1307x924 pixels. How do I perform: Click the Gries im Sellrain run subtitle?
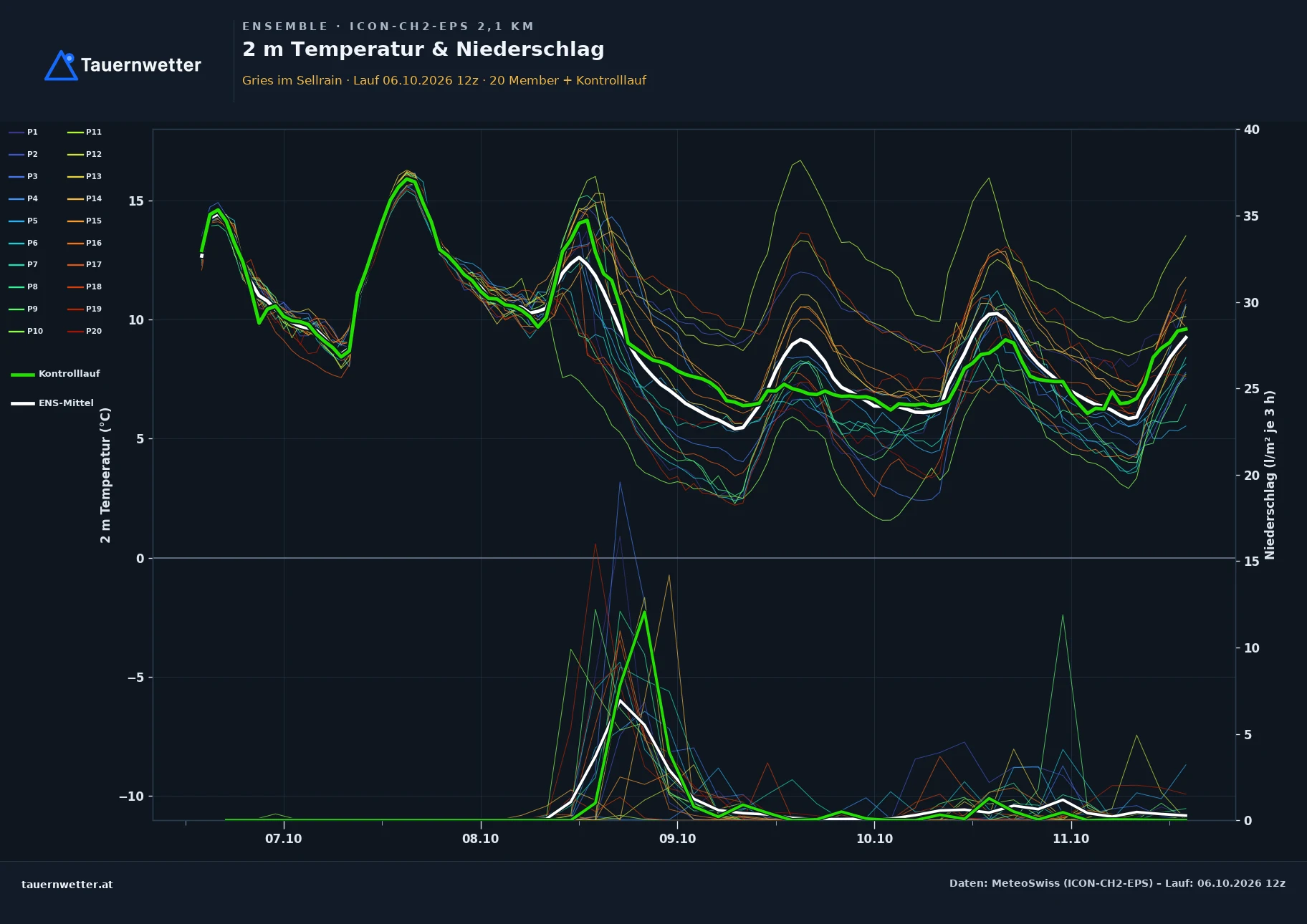tap(444, 80)
